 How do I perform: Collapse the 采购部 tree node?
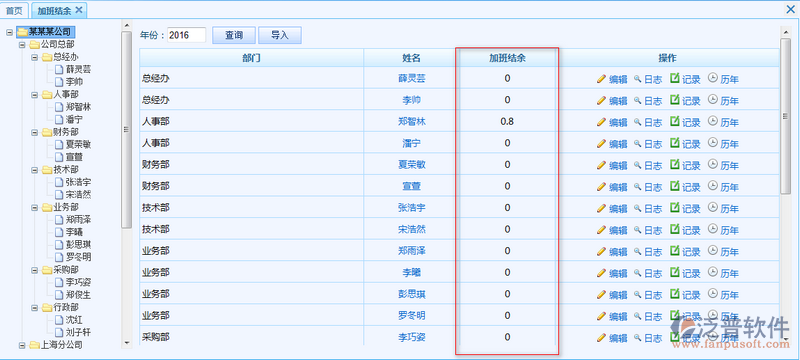34,270
